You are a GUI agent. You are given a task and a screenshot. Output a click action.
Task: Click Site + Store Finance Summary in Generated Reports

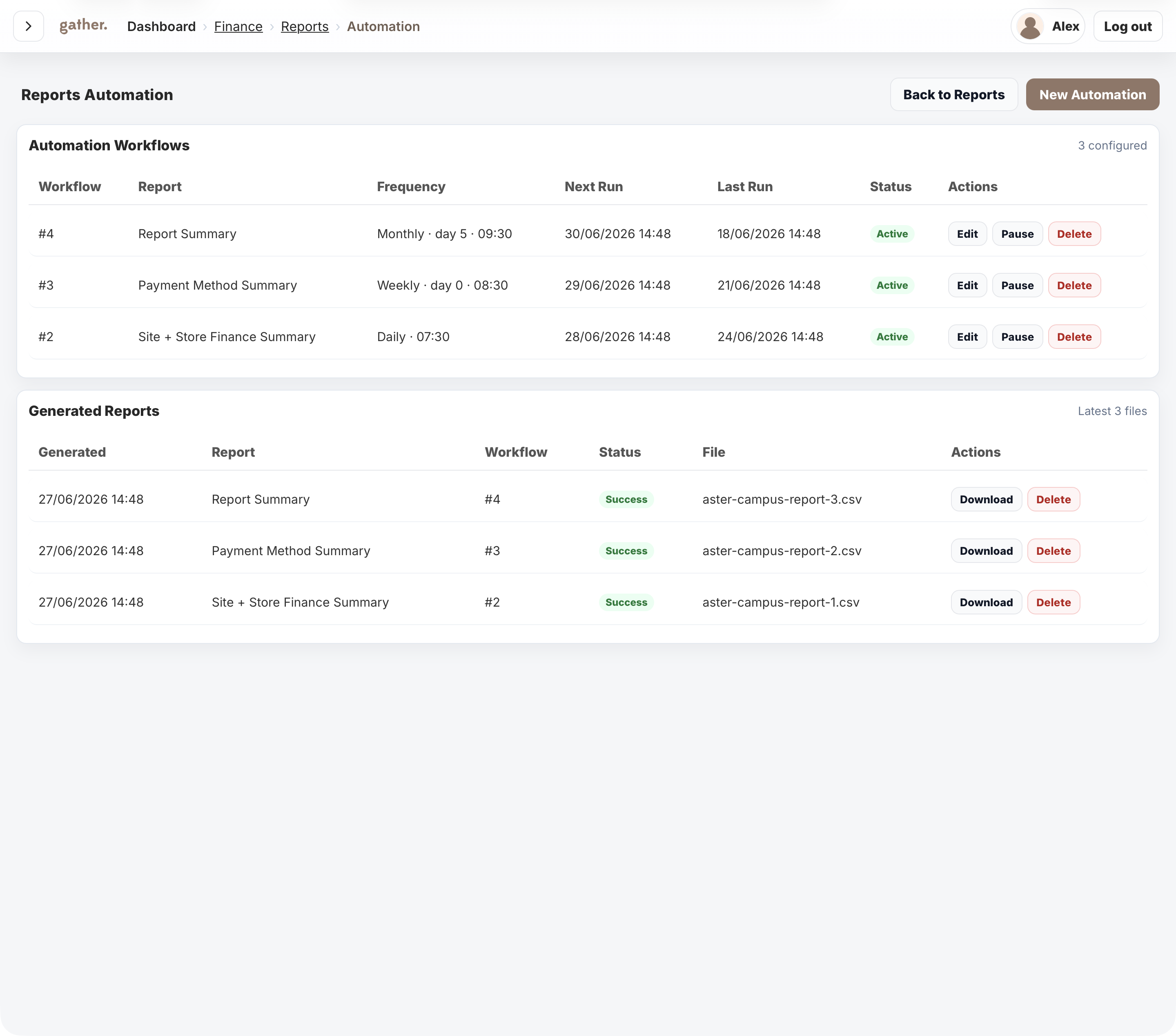pyautogui.click(x=300, y=602)
